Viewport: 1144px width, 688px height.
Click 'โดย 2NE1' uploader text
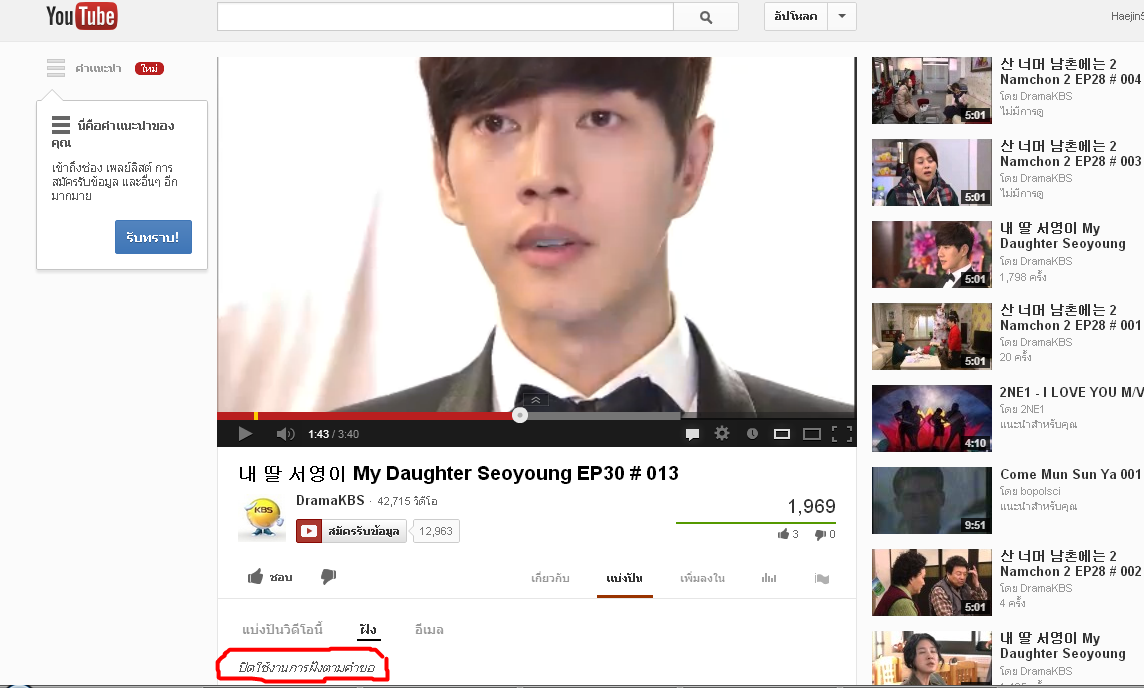[1021, 409]
